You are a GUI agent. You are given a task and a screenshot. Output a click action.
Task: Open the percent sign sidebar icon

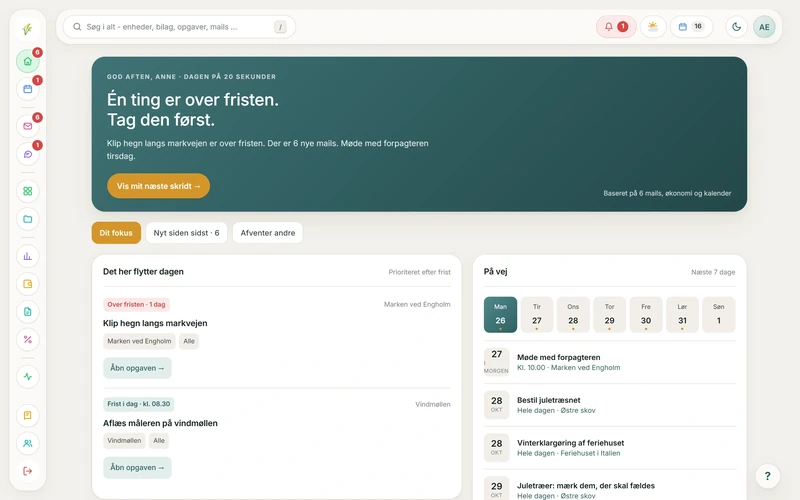[x=28, y=340]
